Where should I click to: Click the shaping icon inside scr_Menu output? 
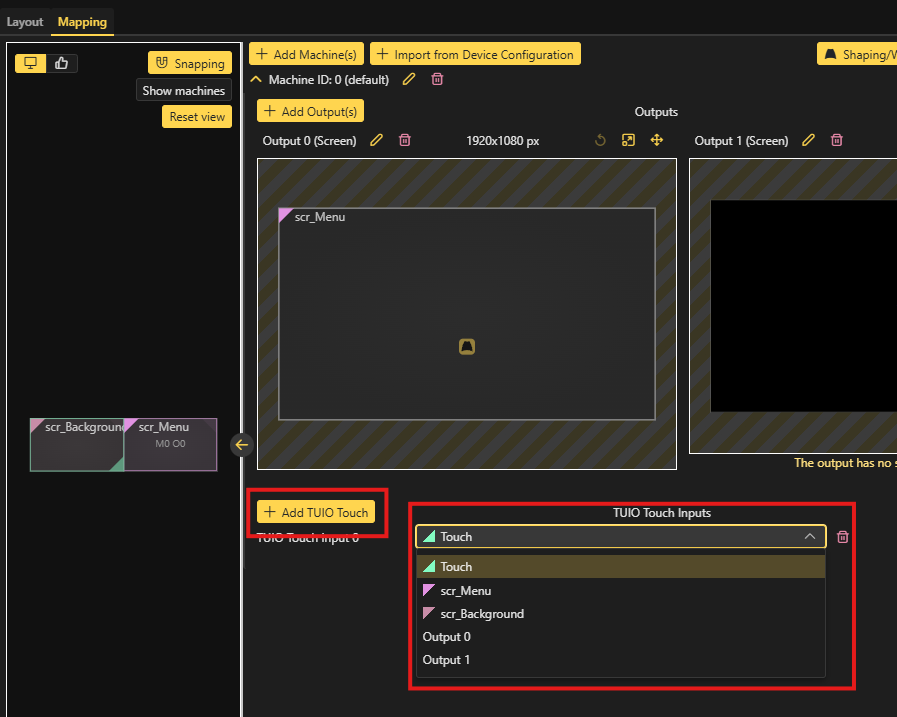[x=466, y=347]
